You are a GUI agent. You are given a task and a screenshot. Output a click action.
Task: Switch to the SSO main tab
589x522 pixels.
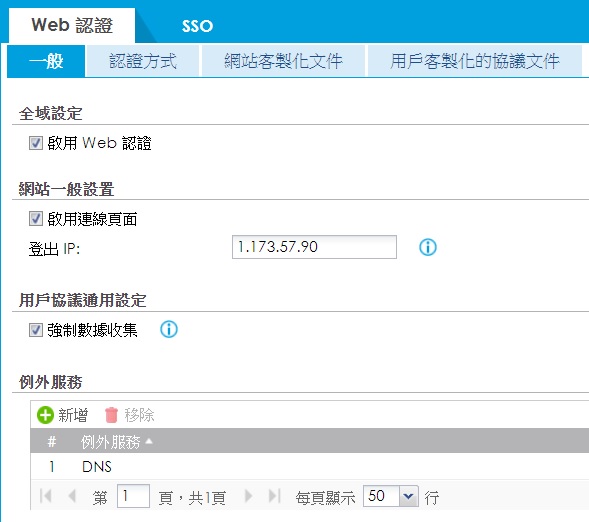tap(197, 26)
